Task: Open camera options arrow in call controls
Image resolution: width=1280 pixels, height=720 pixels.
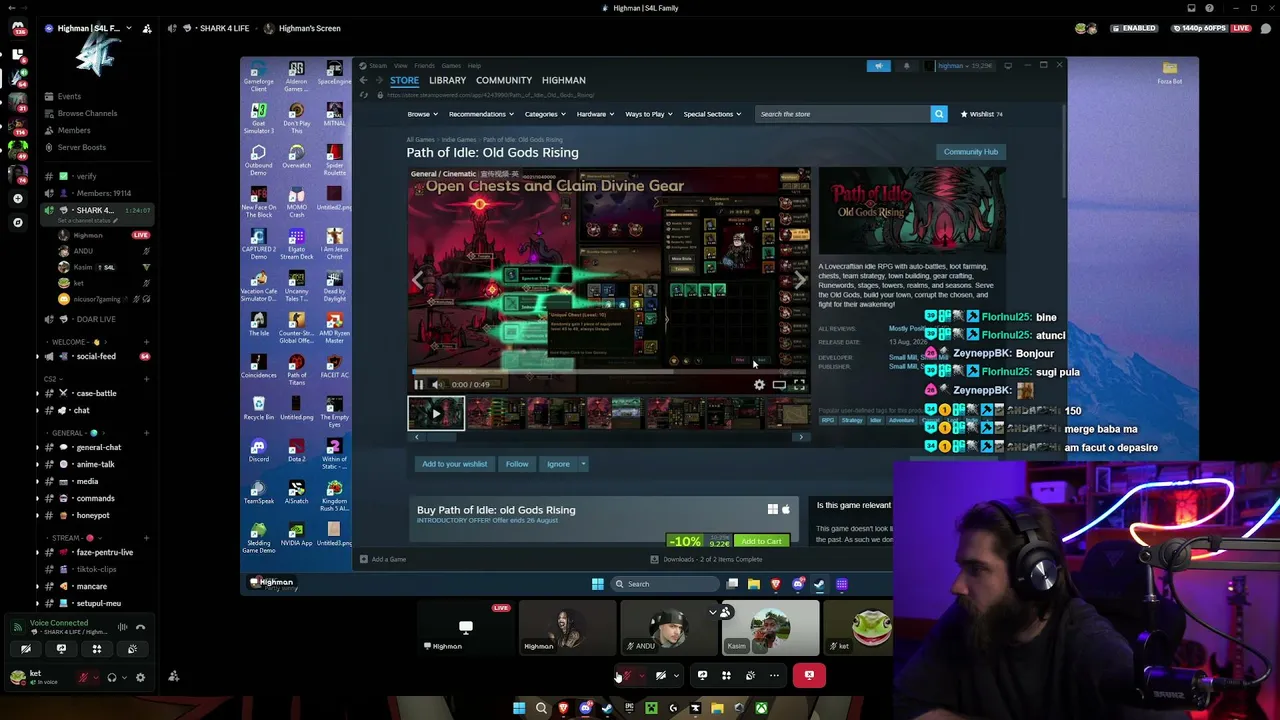Action: tap(676, 676)
